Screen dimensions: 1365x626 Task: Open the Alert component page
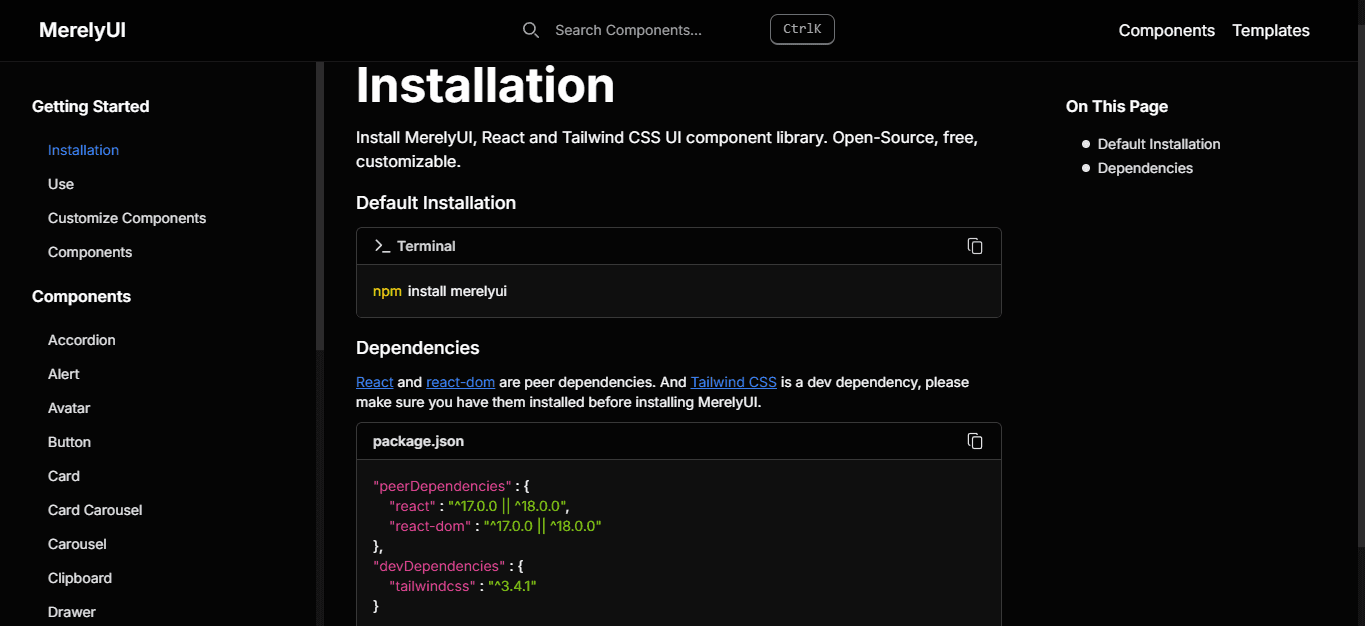(64, 374)
